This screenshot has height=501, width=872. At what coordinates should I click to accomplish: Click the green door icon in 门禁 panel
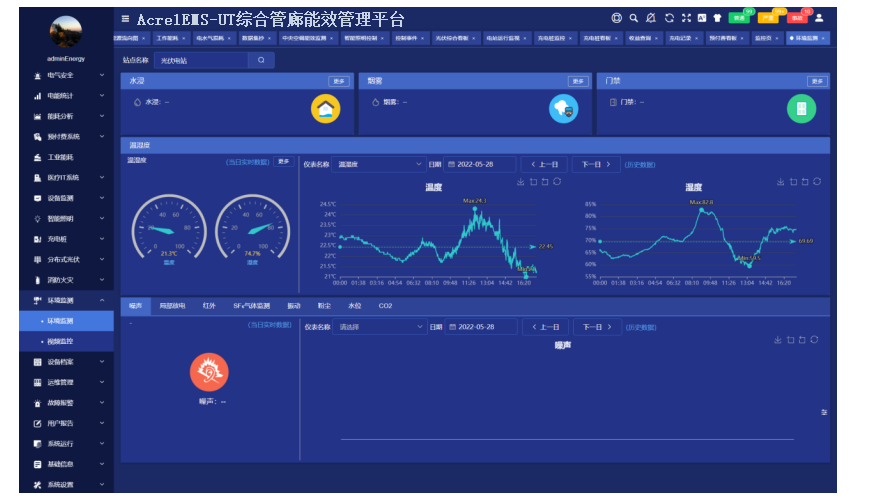801,108
